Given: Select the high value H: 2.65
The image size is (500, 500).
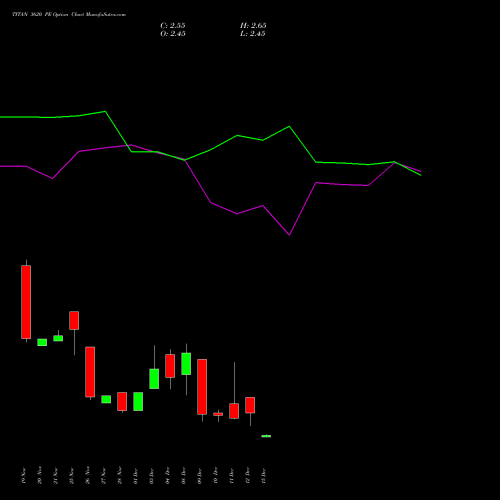Looking at the screenshot, I should [x=253, y=26].
